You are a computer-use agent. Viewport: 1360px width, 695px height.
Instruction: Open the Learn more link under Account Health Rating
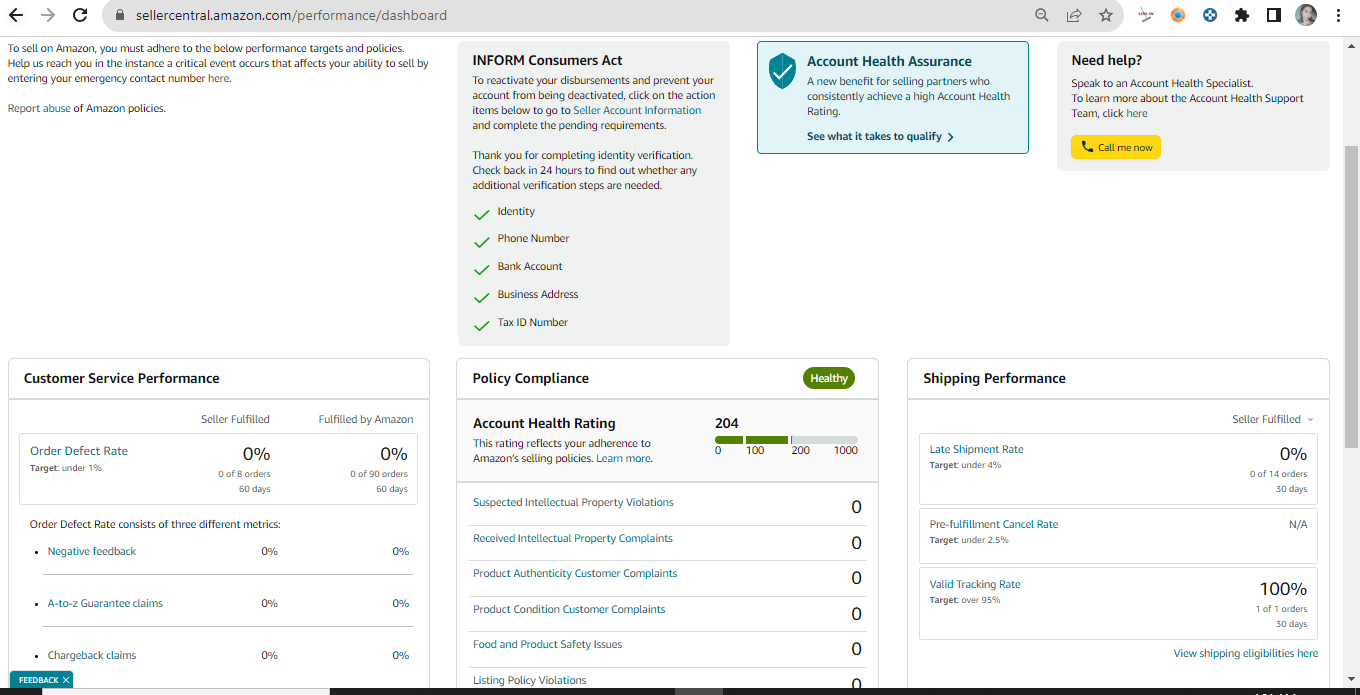click(x=623, y=459)
